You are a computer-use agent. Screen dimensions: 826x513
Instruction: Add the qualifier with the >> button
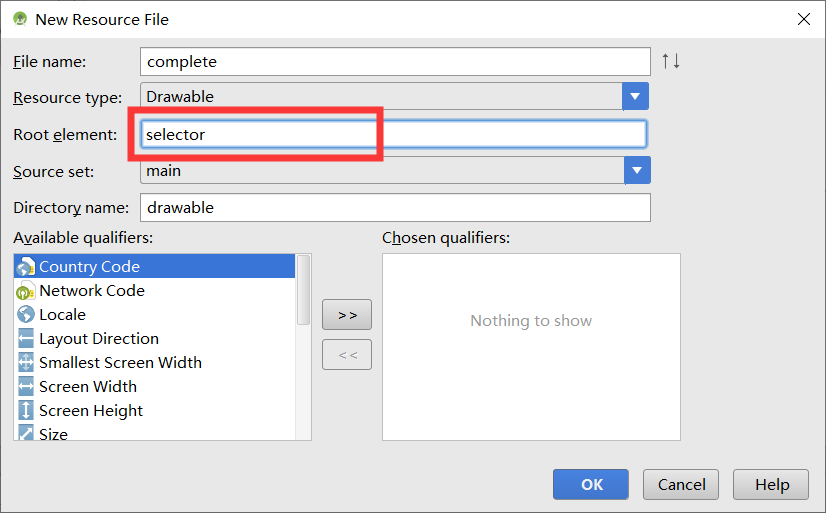point(347,315)
